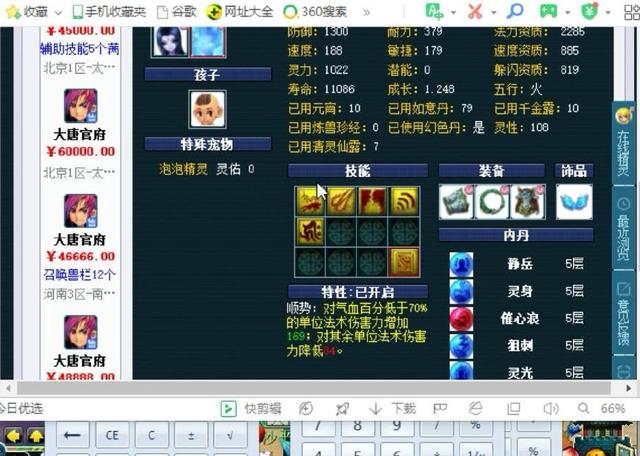
Task: Click the horizontal scrollbar left arrow
Action: [8, 387]
